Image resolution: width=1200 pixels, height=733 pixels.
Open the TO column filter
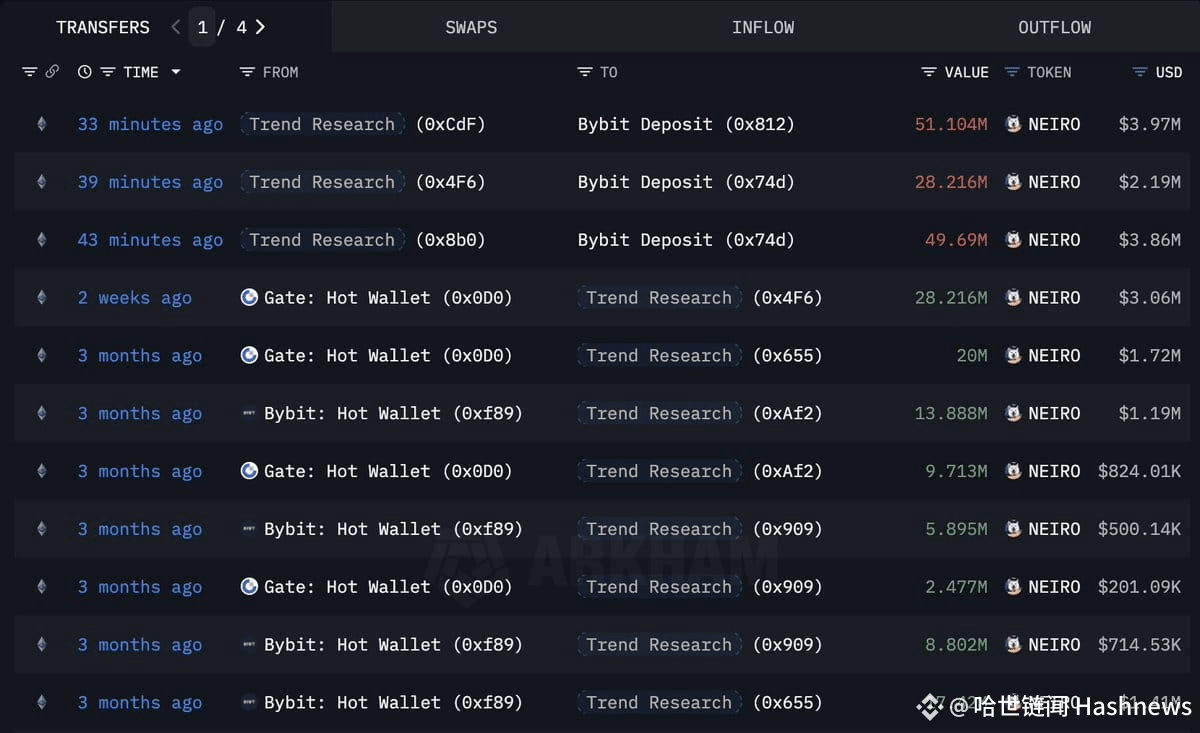pyautogui.click(x=585, y=72)
